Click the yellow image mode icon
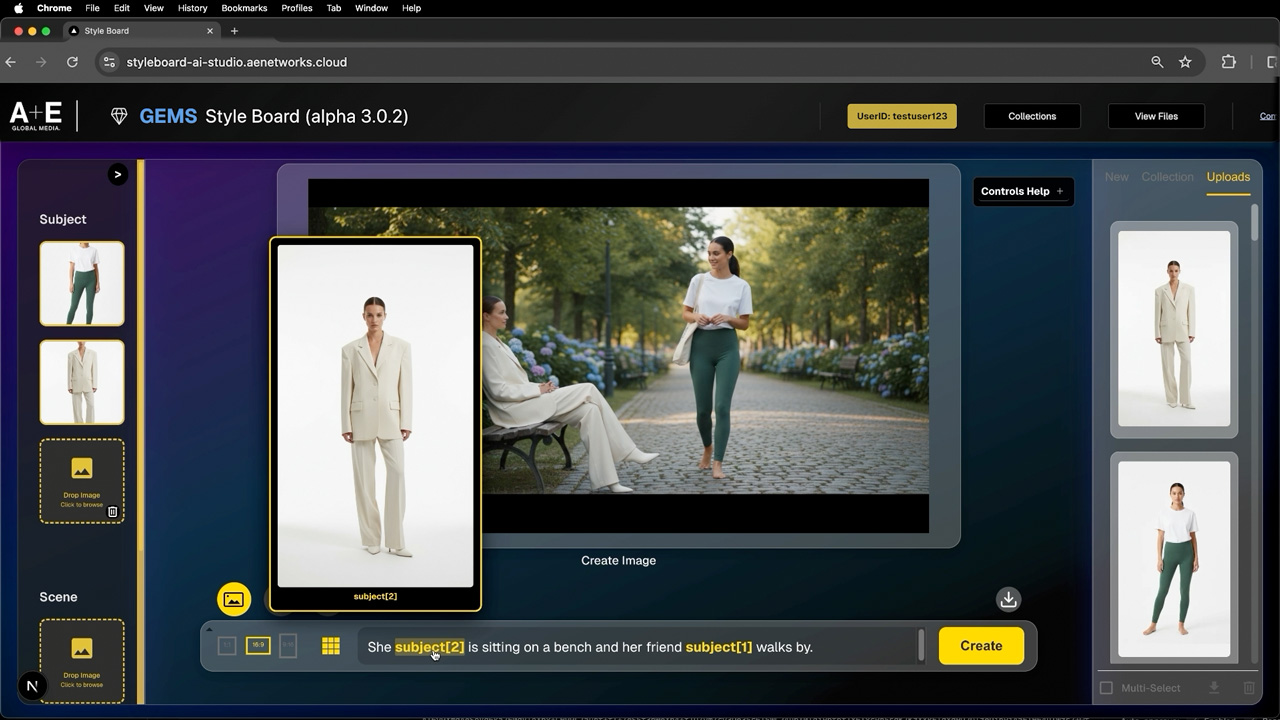This screenshot has height=720, width=1280. pos(234,599)
